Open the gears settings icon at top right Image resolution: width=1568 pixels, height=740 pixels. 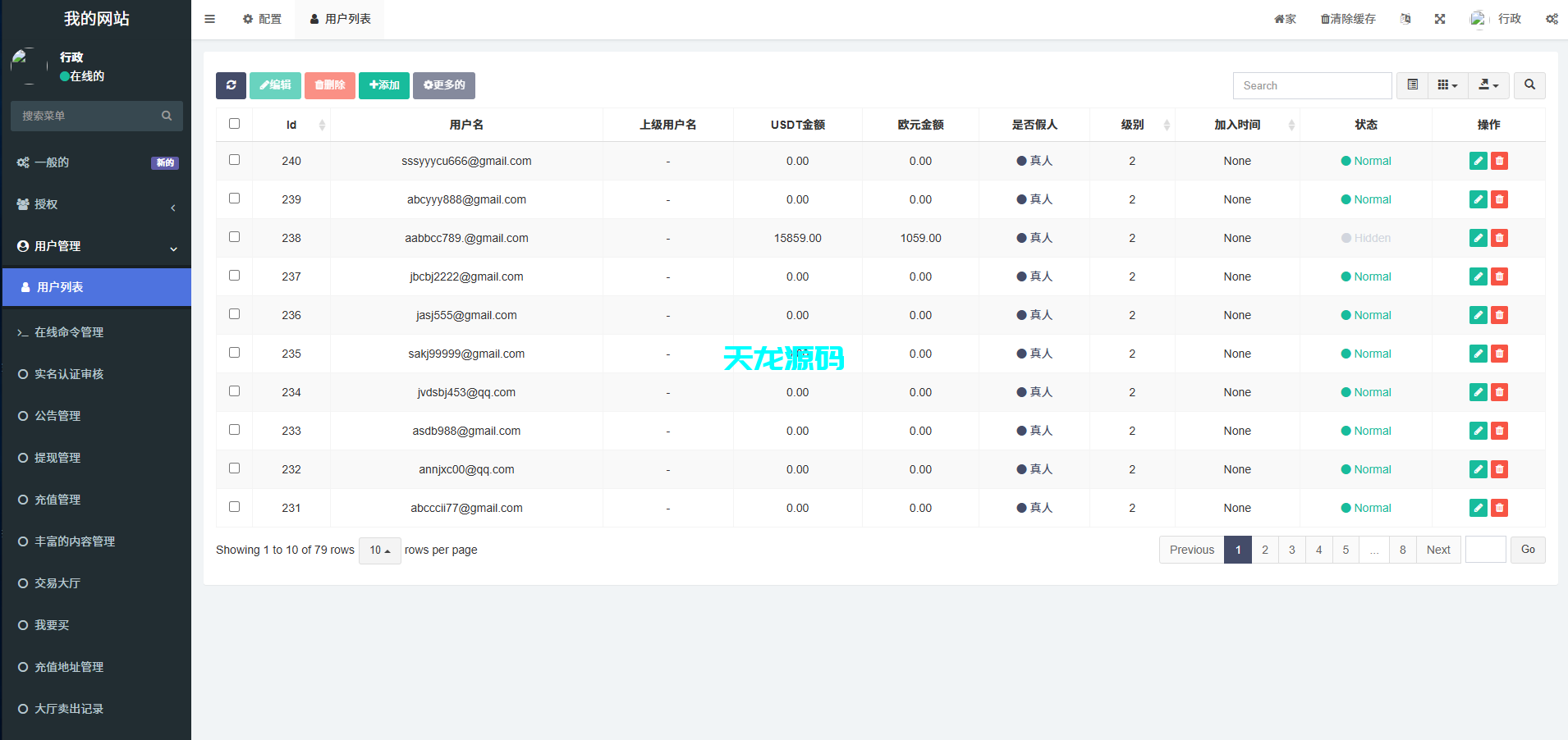(1552, 18)
